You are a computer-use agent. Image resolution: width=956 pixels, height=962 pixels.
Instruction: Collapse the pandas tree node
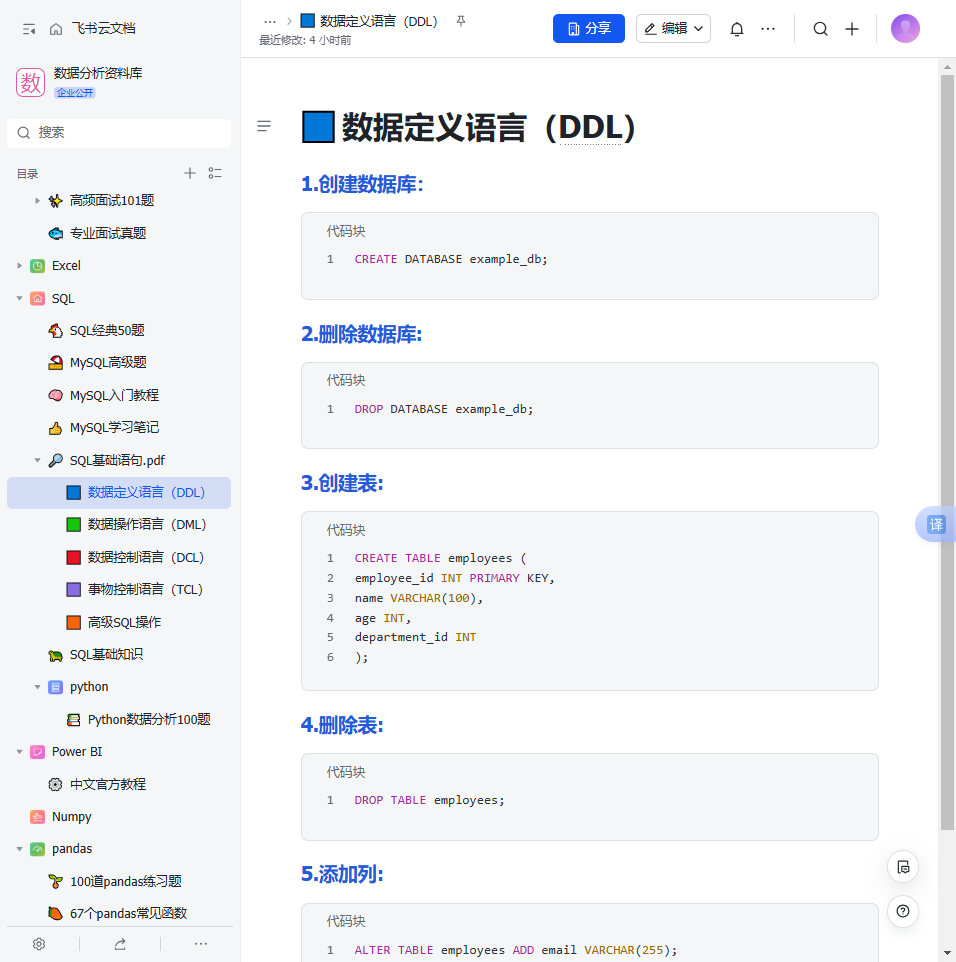coord(20,849)
